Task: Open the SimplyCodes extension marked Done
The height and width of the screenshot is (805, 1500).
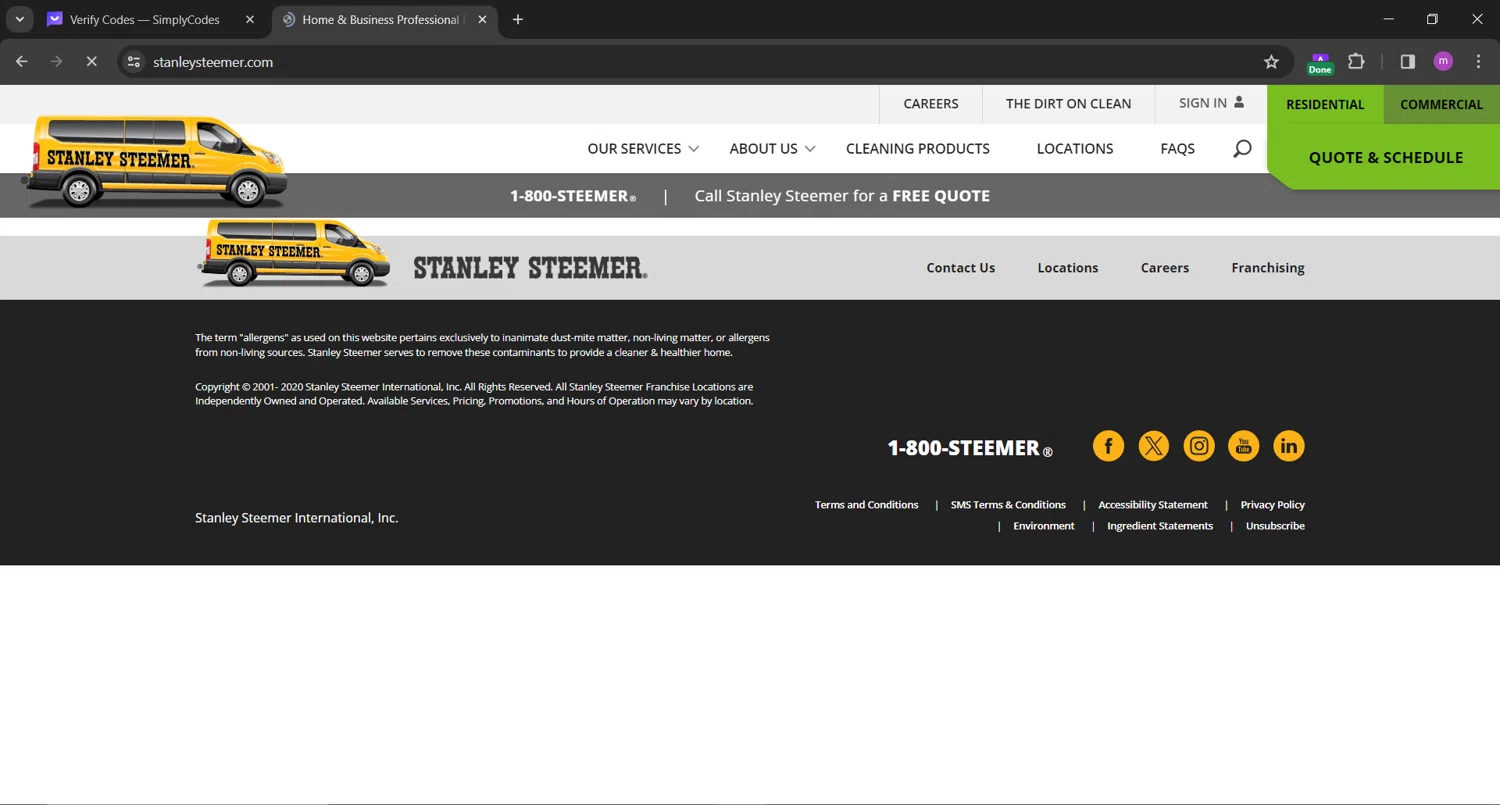Action: coord(1320,63)
